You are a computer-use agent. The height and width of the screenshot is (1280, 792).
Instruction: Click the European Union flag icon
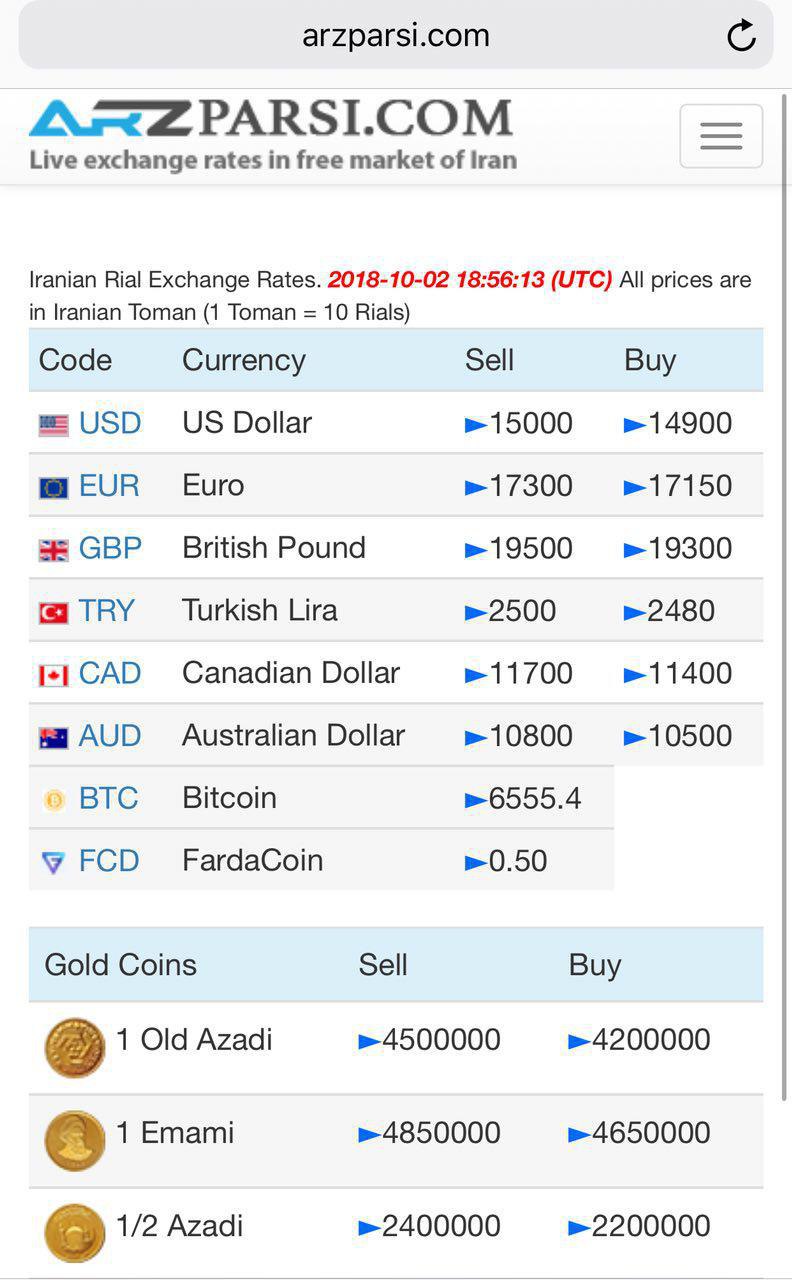pyautogui.click(x=54, y=488)
